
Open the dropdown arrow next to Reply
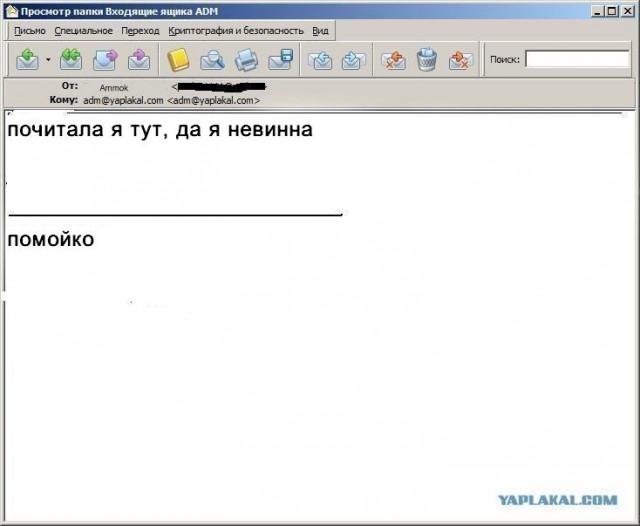click(48, 60)
